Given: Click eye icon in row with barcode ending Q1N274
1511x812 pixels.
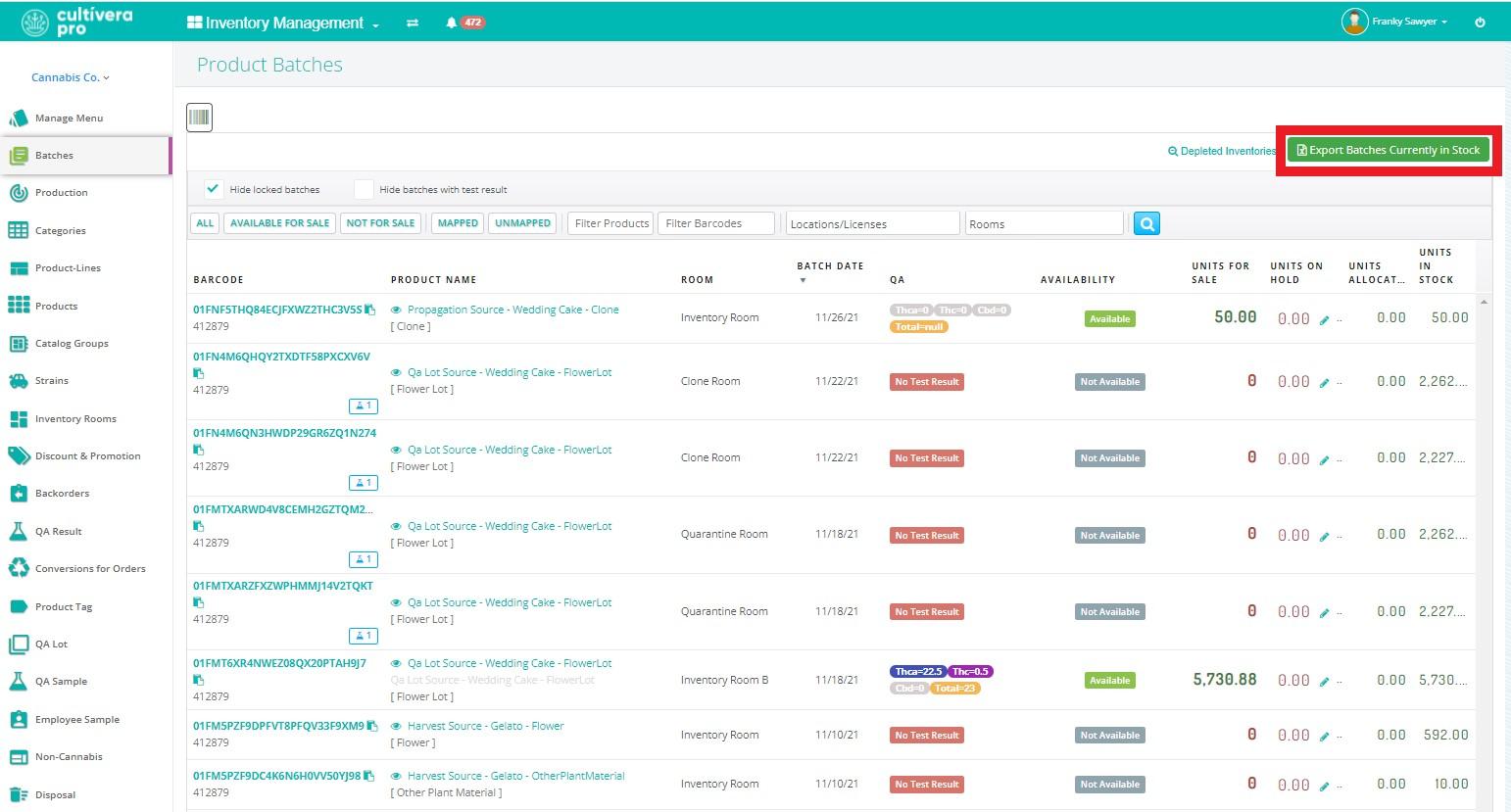Looking at the screenshot, I should pyautogui.click(x=396, y=451).
